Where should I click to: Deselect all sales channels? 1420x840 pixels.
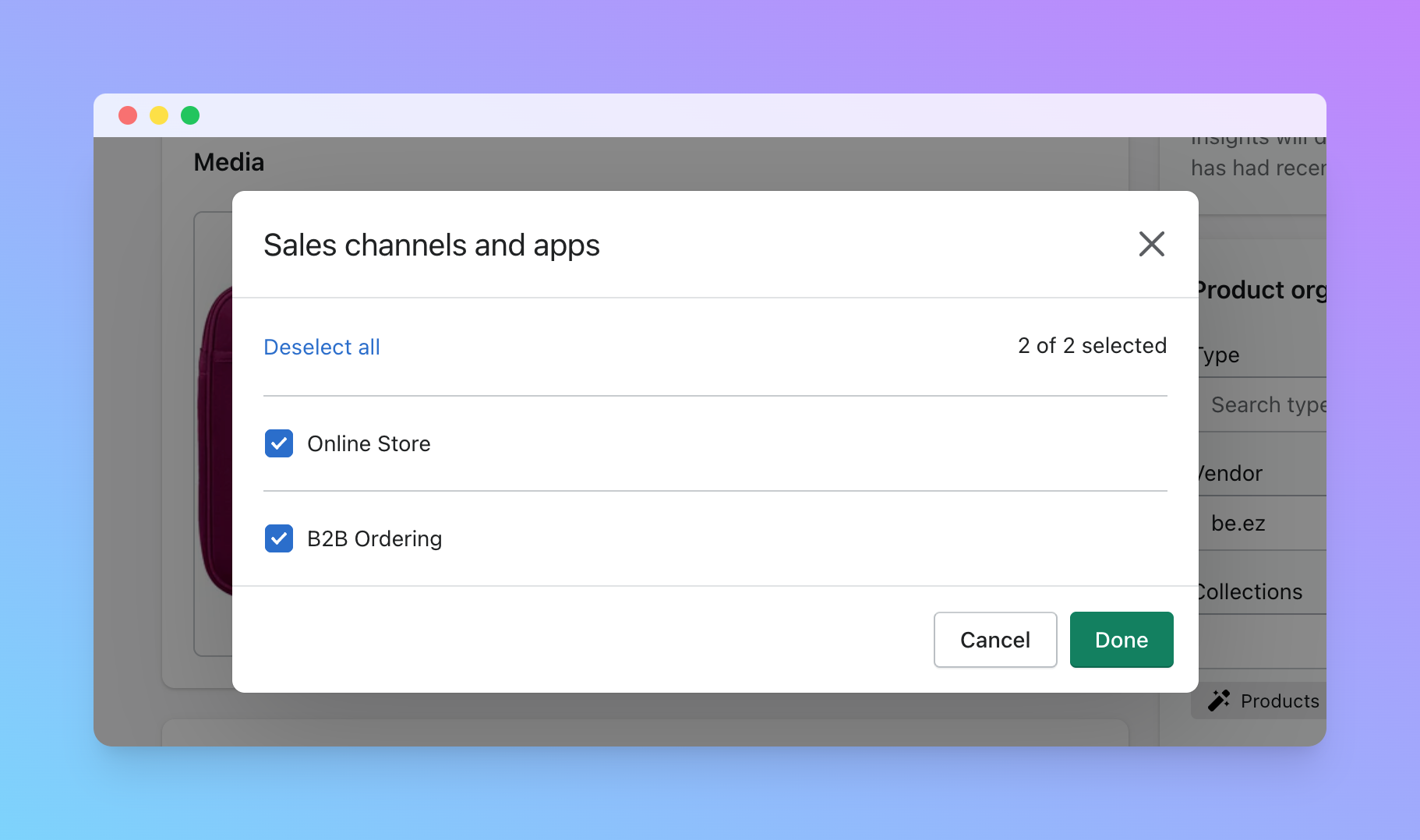tap(321, 346)
